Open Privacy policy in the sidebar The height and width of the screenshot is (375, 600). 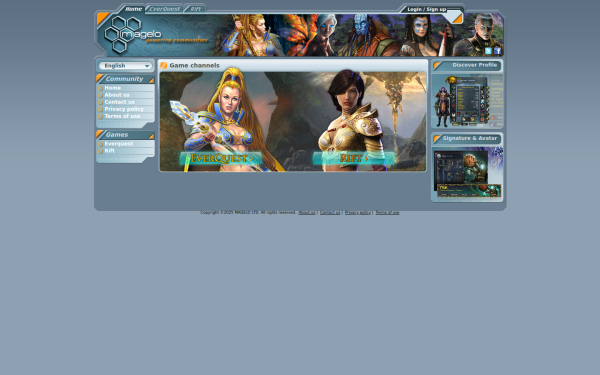[124, 109]
